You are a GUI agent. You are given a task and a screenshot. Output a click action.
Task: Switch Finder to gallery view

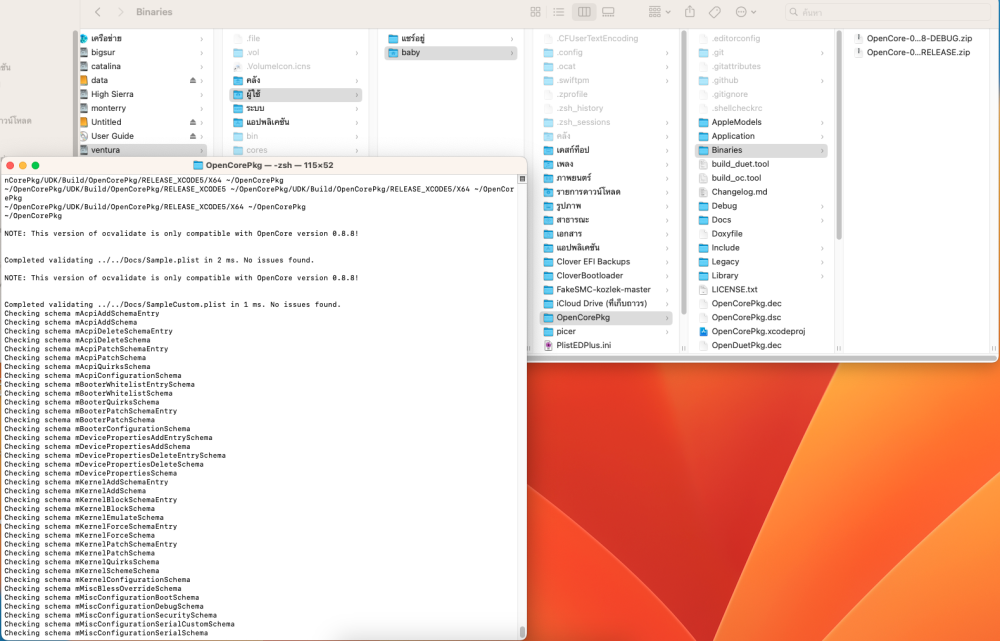coord(608,11)
